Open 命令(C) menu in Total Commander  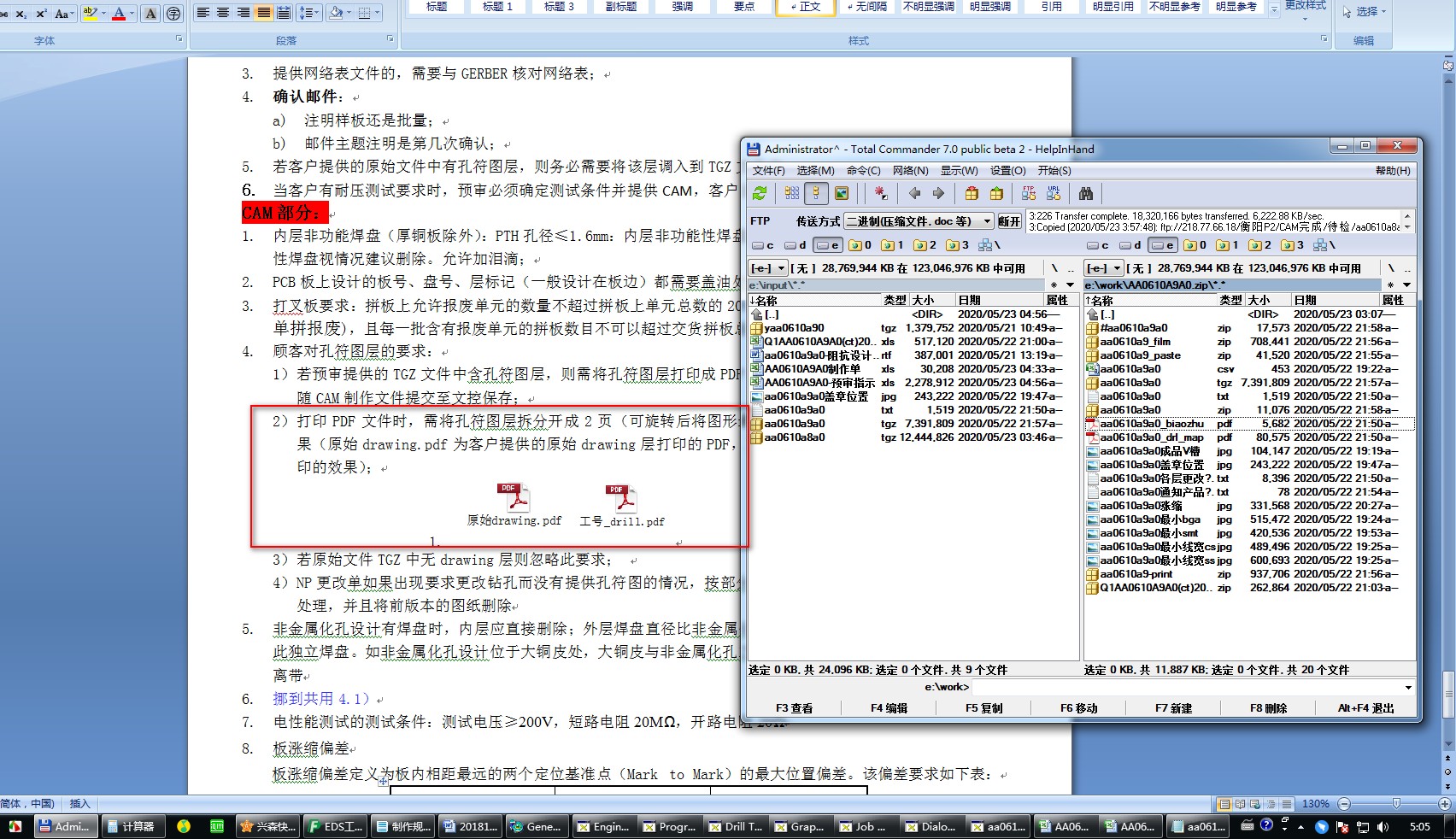tap(864, 171)
